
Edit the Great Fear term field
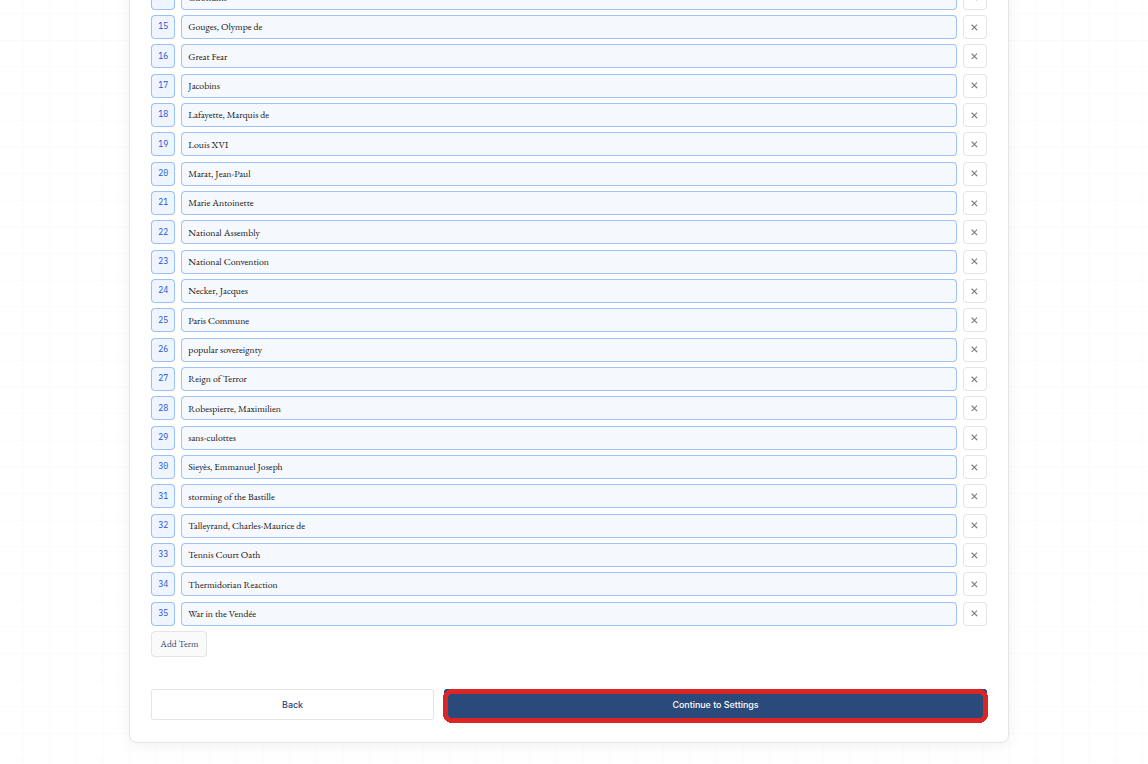click(x=569, y=56)
